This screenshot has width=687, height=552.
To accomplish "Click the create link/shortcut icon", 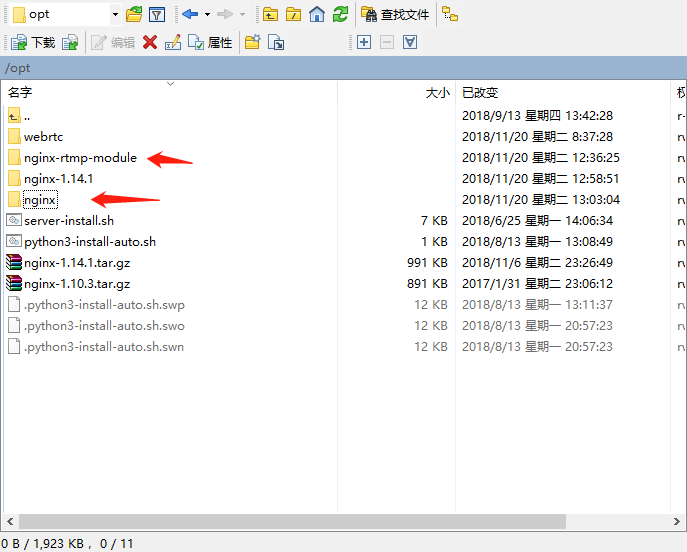I will pos(276,42).
